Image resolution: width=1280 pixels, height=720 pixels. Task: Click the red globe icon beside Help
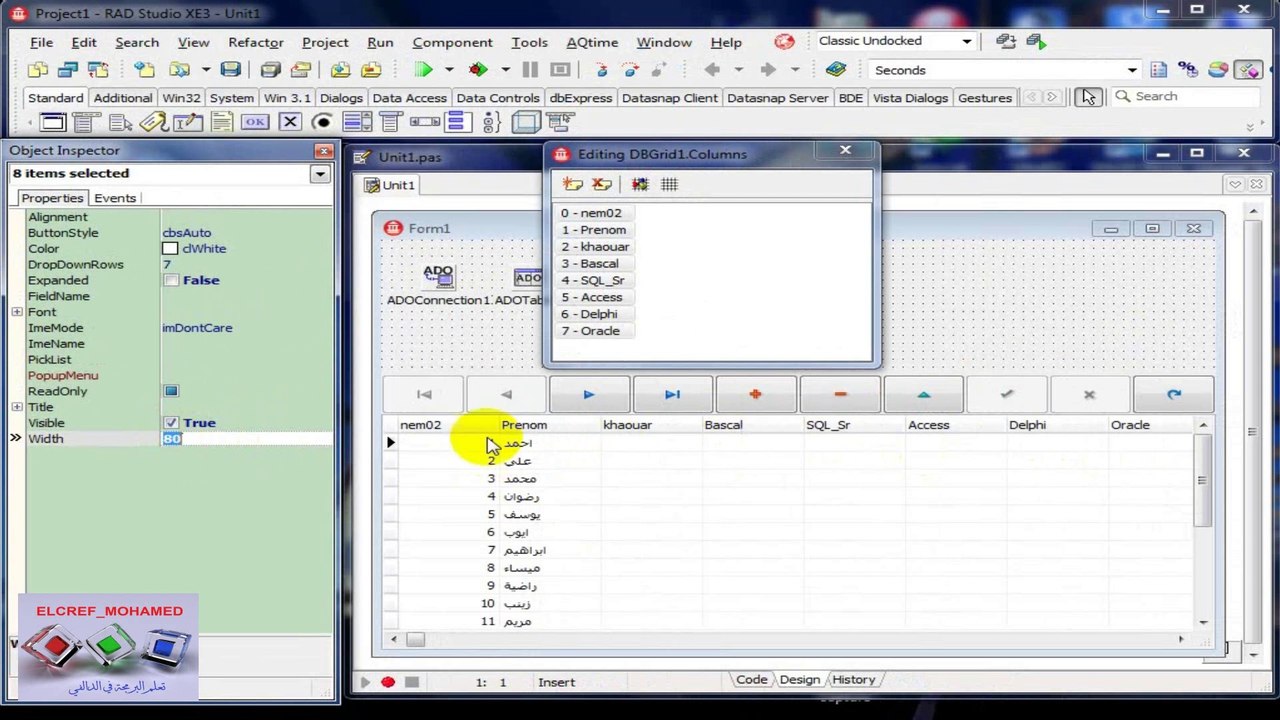coord(784,42)
